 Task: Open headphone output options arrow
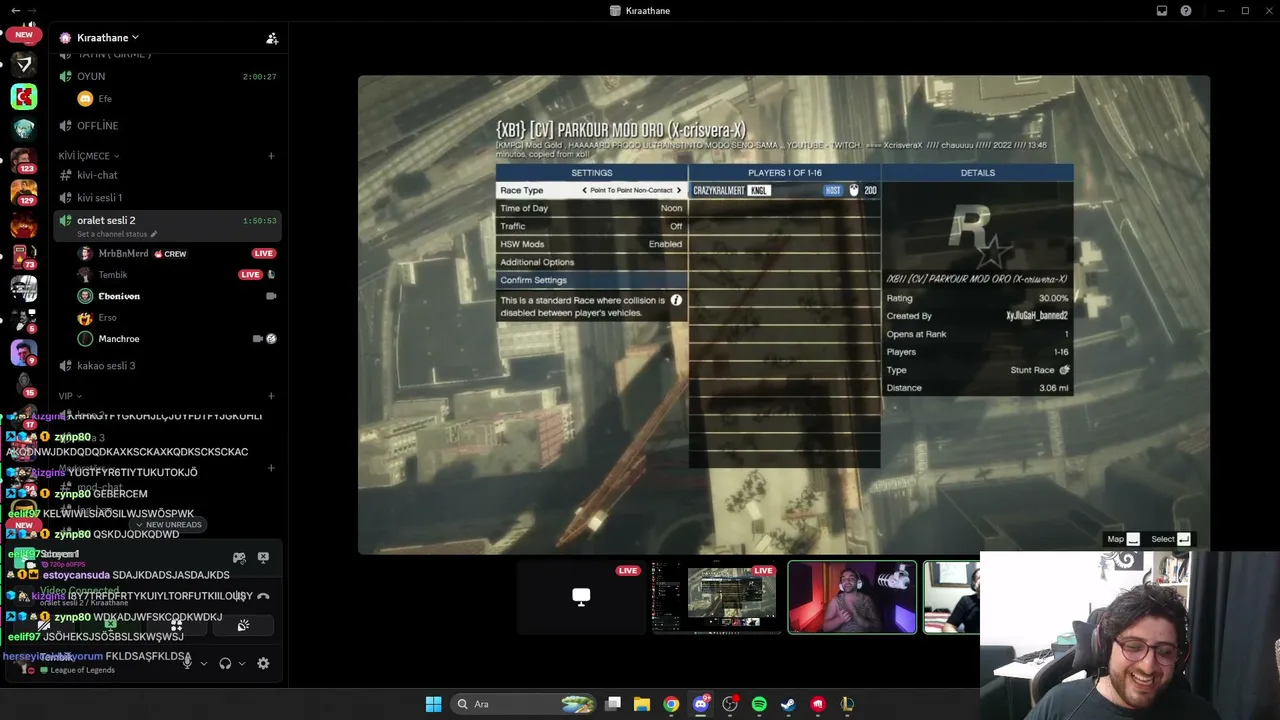pos(241,663)
